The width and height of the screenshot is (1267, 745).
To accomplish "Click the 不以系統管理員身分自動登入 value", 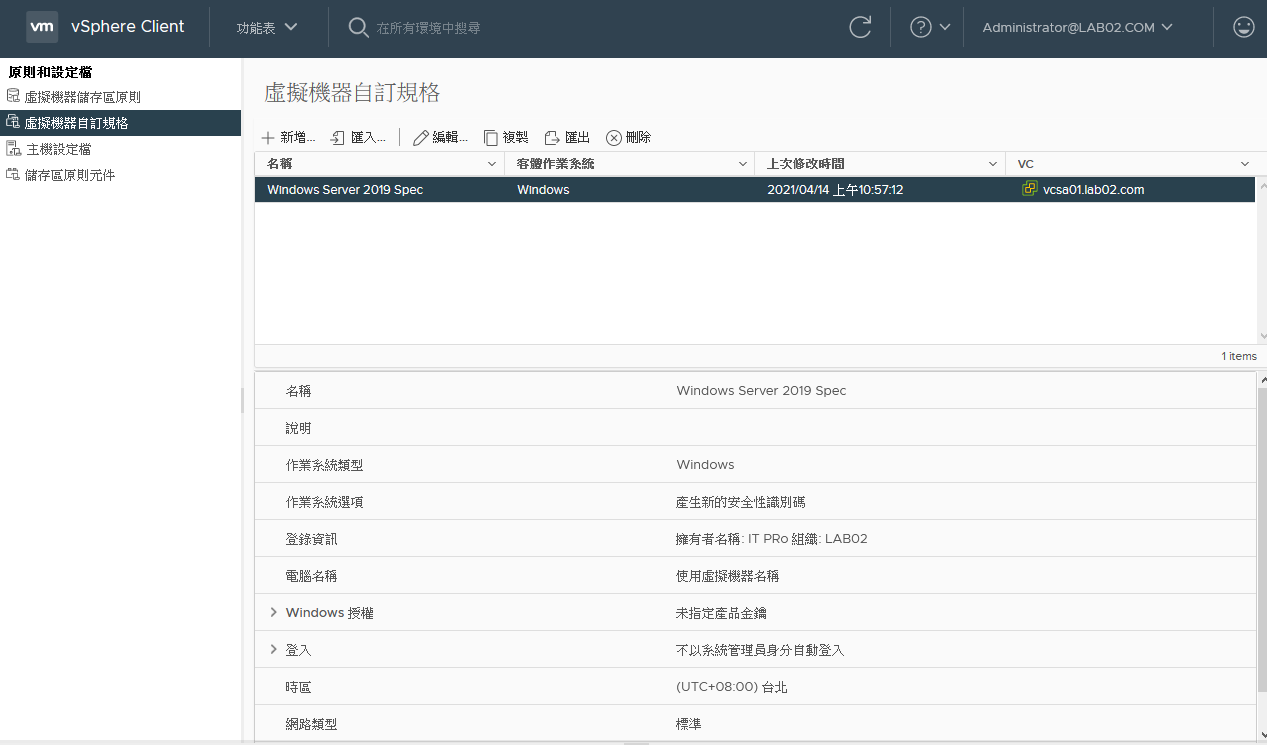I will coord(760,650).
